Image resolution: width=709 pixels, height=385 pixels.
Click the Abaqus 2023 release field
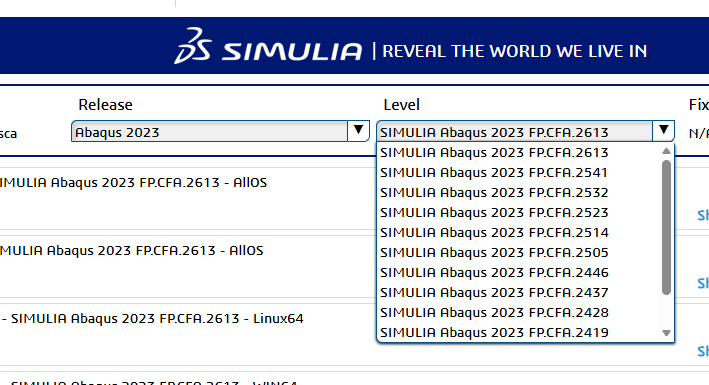pyautogui.click(x=209, y=131)
